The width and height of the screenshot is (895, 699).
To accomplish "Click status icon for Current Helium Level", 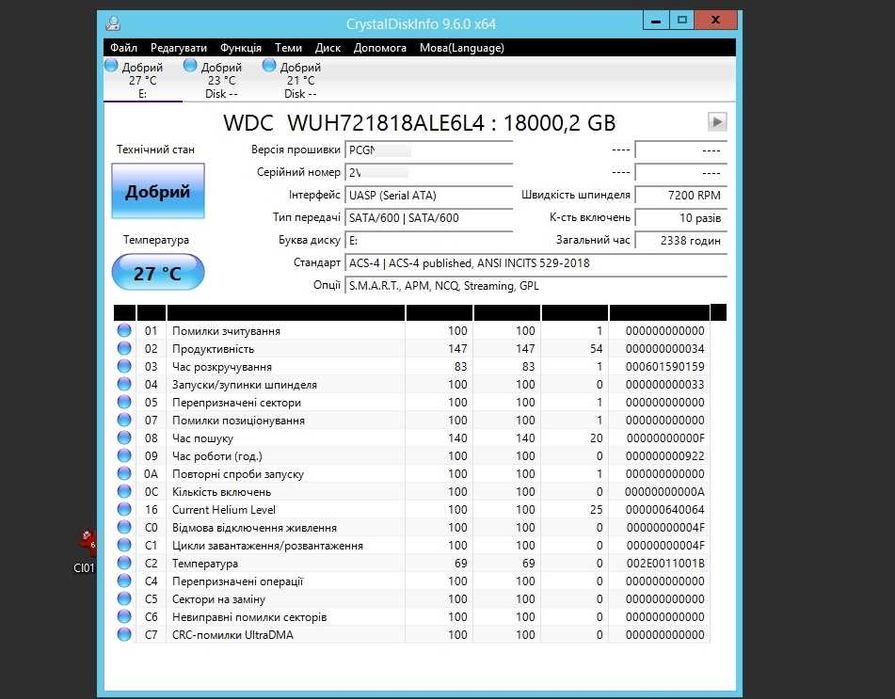I will [124, 509].
